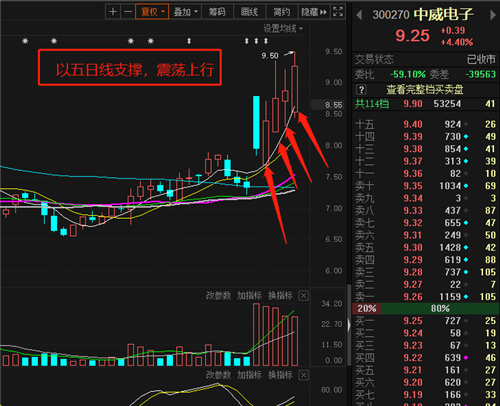Screen dimensions: 500x406
Task: Open the 复权 dropdown
Action: 152,12
